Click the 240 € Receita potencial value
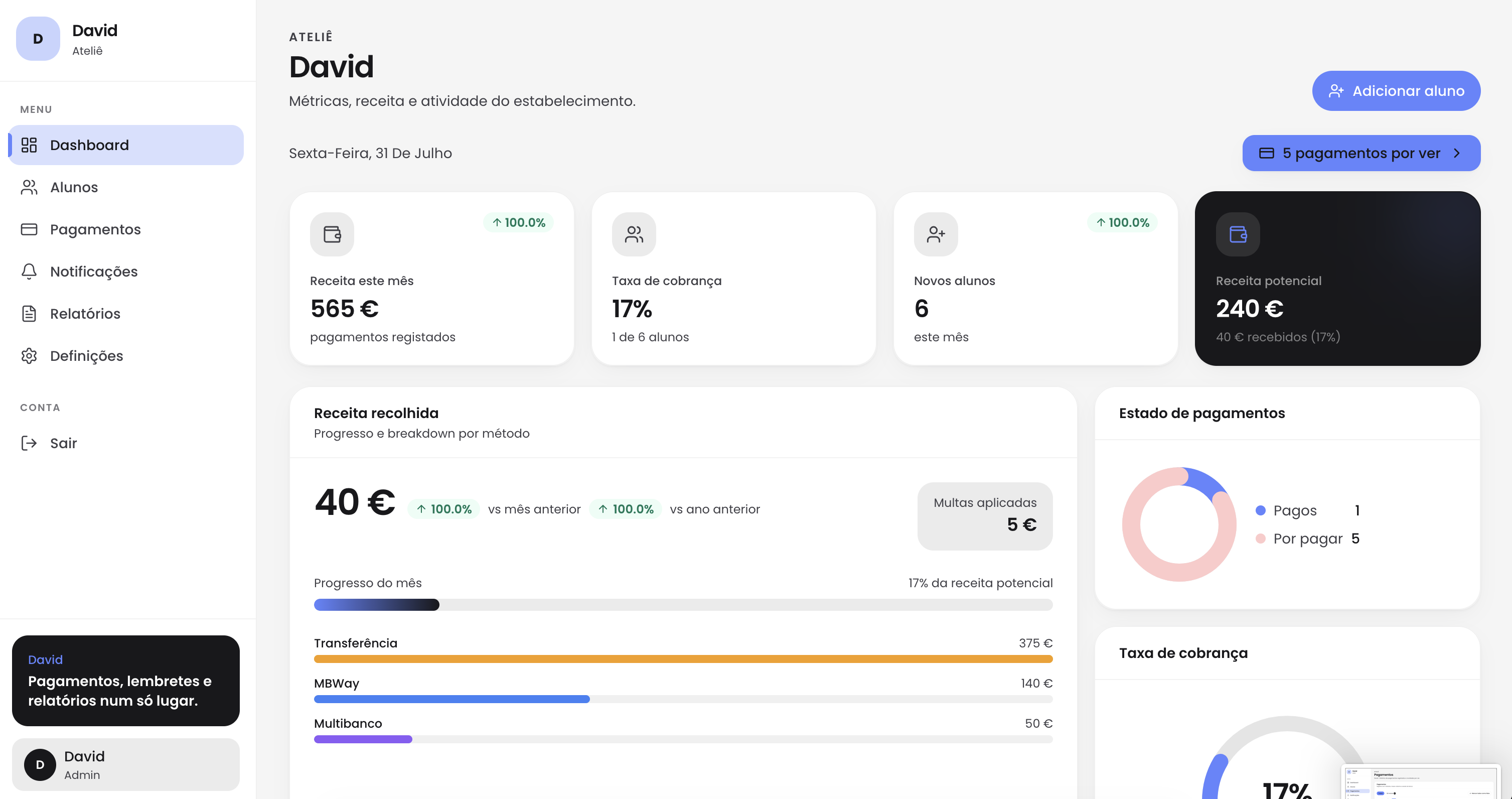The image size is (1512, 799). coord(1250,309)
